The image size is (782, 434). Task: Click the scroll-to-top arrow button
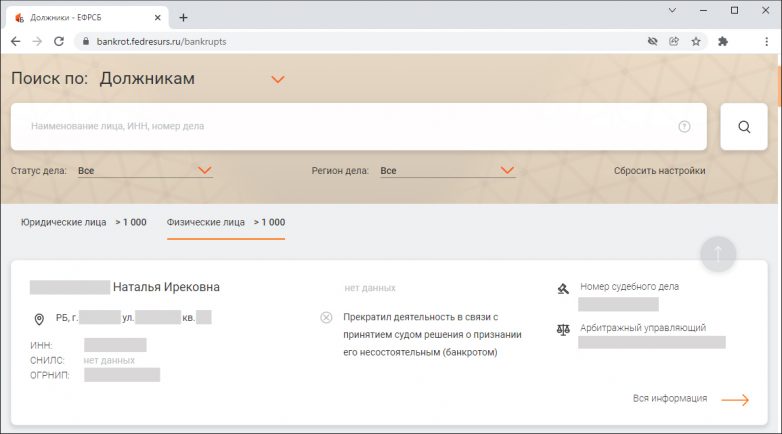point(718,253)
